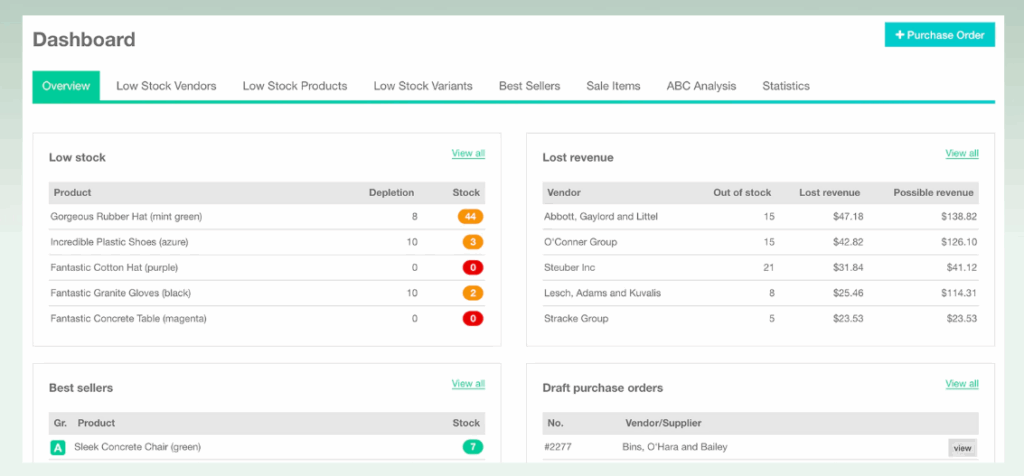
Task: Select Incredible Plastic Shoes (azure)
Action: pyautogui.click(x=120, y=242)
